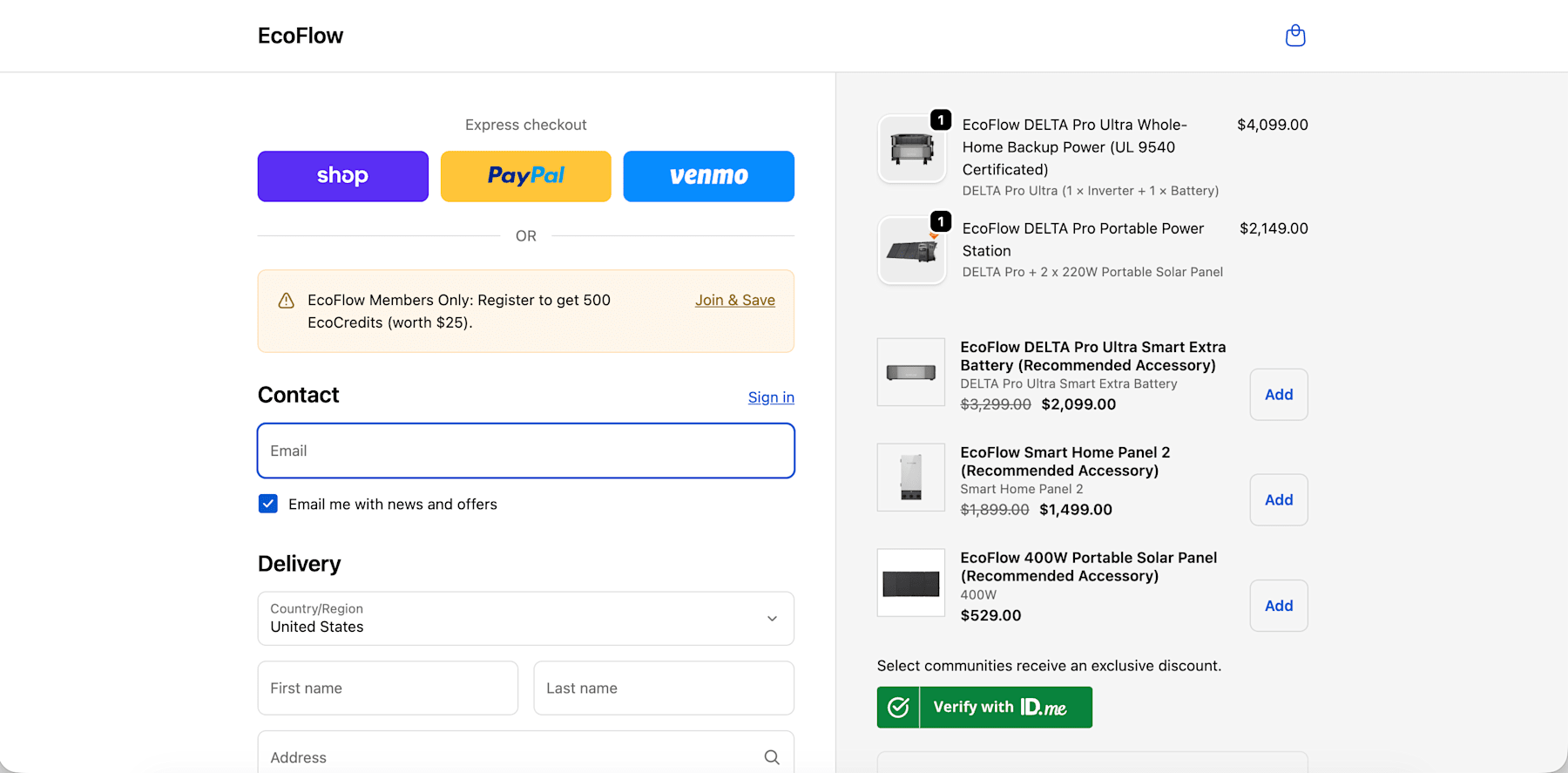Click the Express checkout heading text
This screenshot has width=1568, height=773.
pos(526,125)
